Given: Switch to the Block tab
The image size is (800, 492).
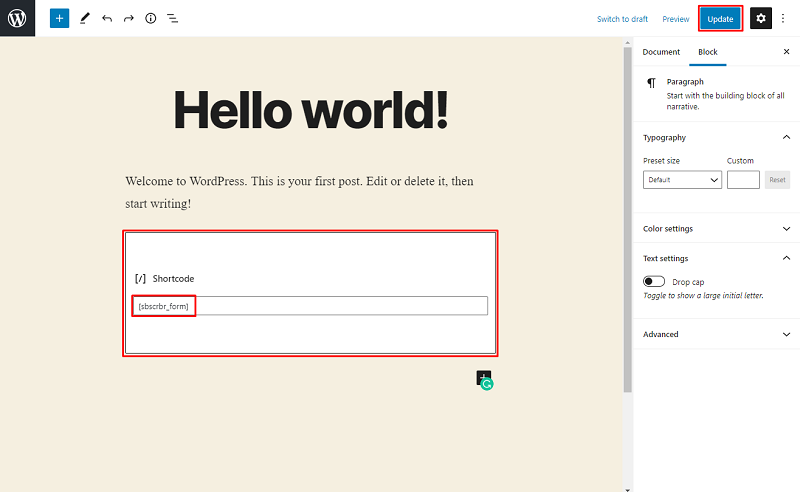Looking at the screenshot, I should point(708,52).
